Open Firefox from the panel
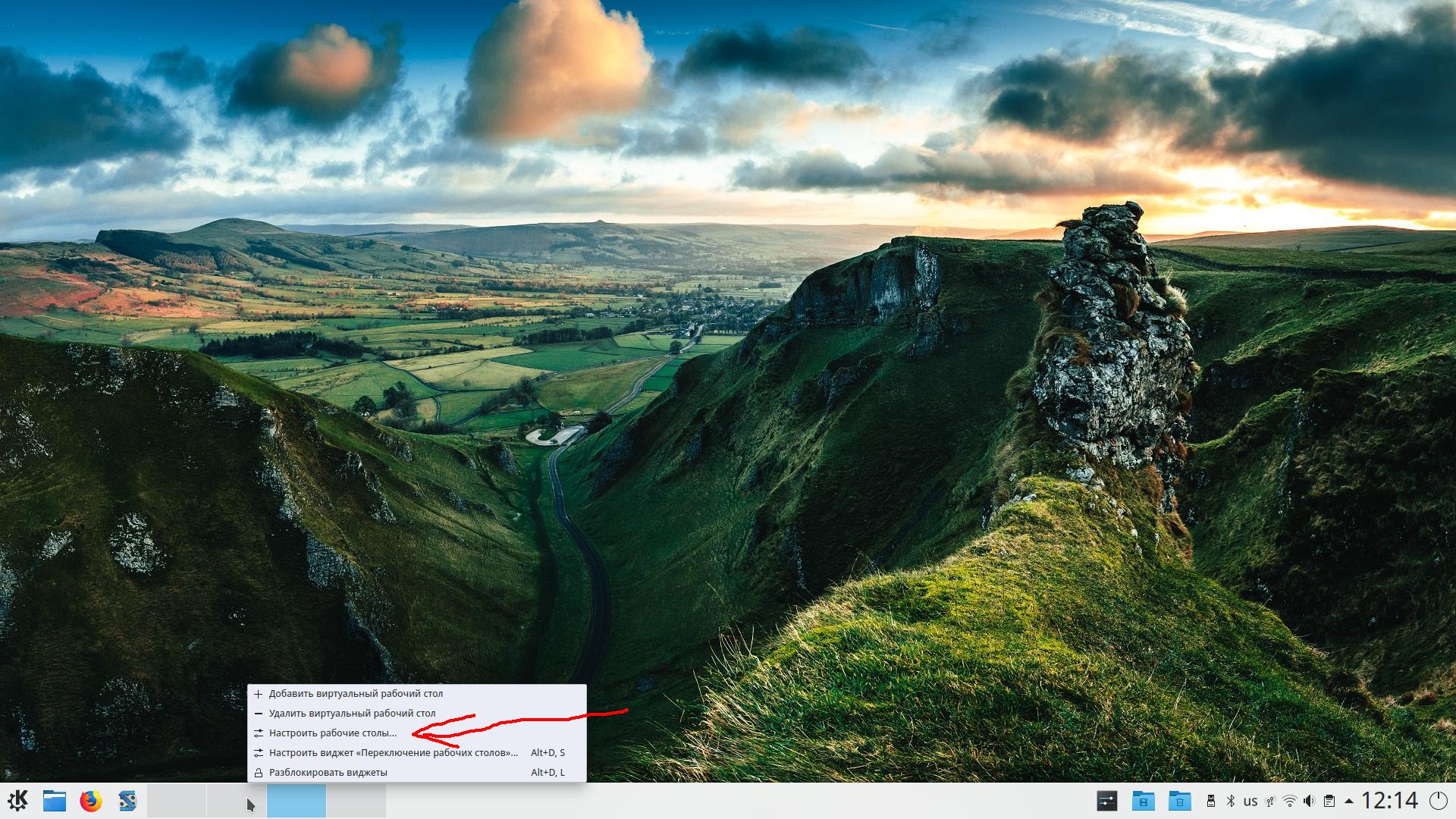 coord(90,801)
